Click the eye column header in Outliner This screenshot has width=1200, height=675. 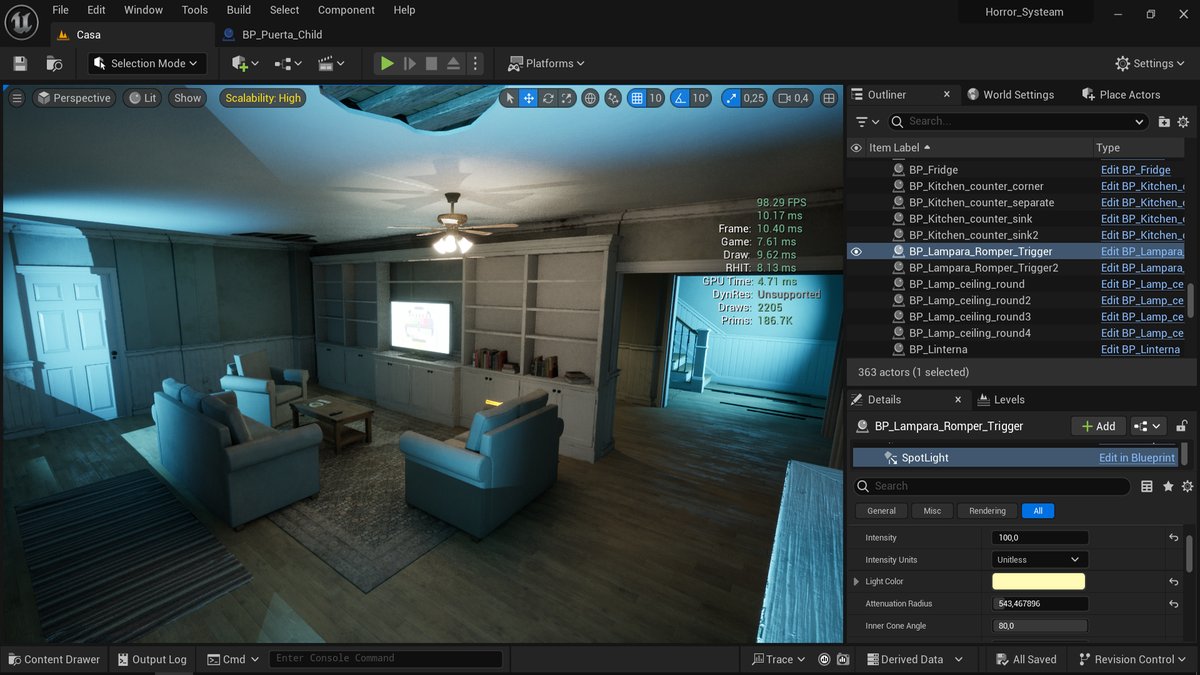click(x=856, y=148)
